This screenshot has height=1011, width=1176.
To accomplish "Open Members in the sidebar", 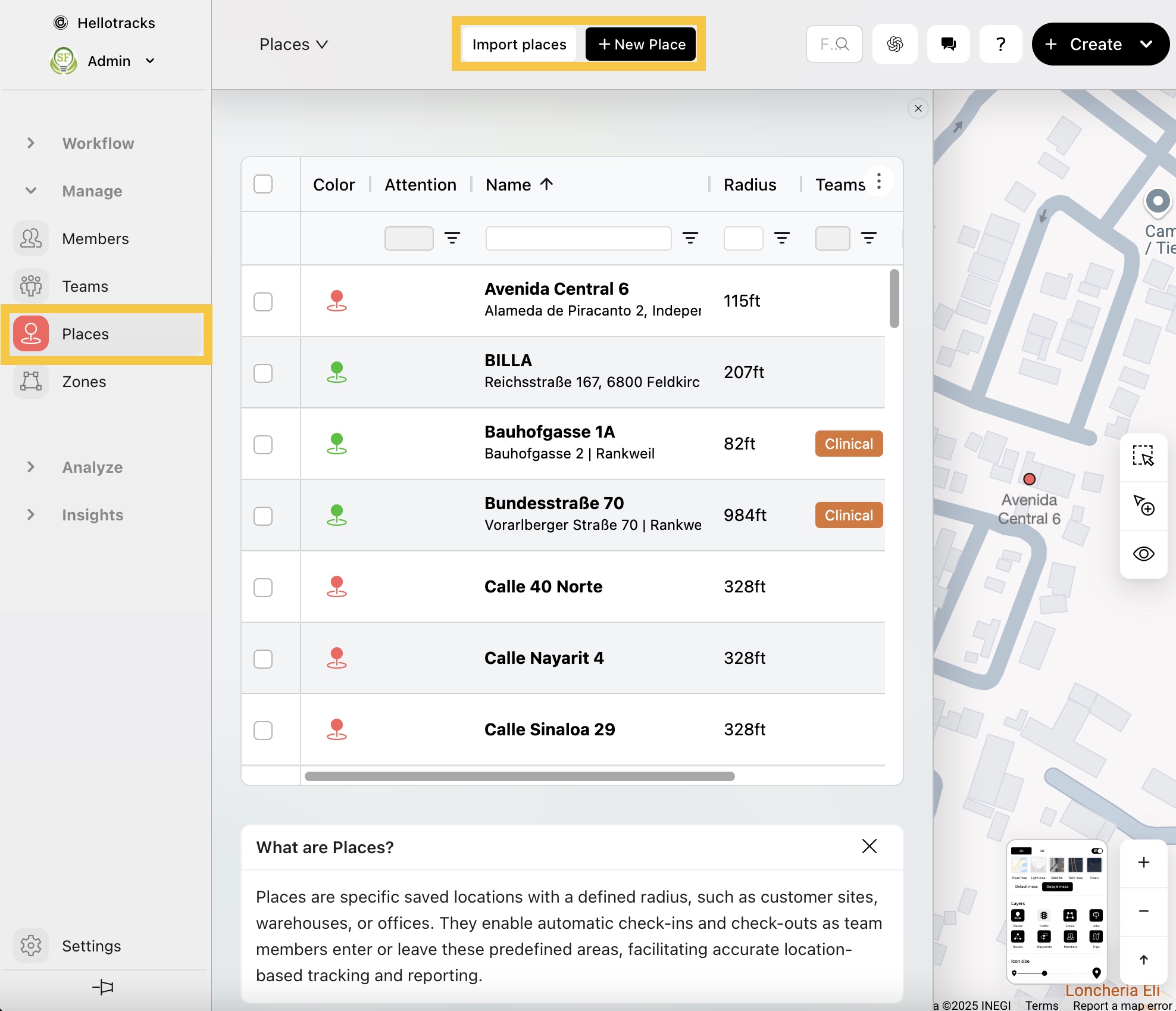I will [x=95, y=239].
